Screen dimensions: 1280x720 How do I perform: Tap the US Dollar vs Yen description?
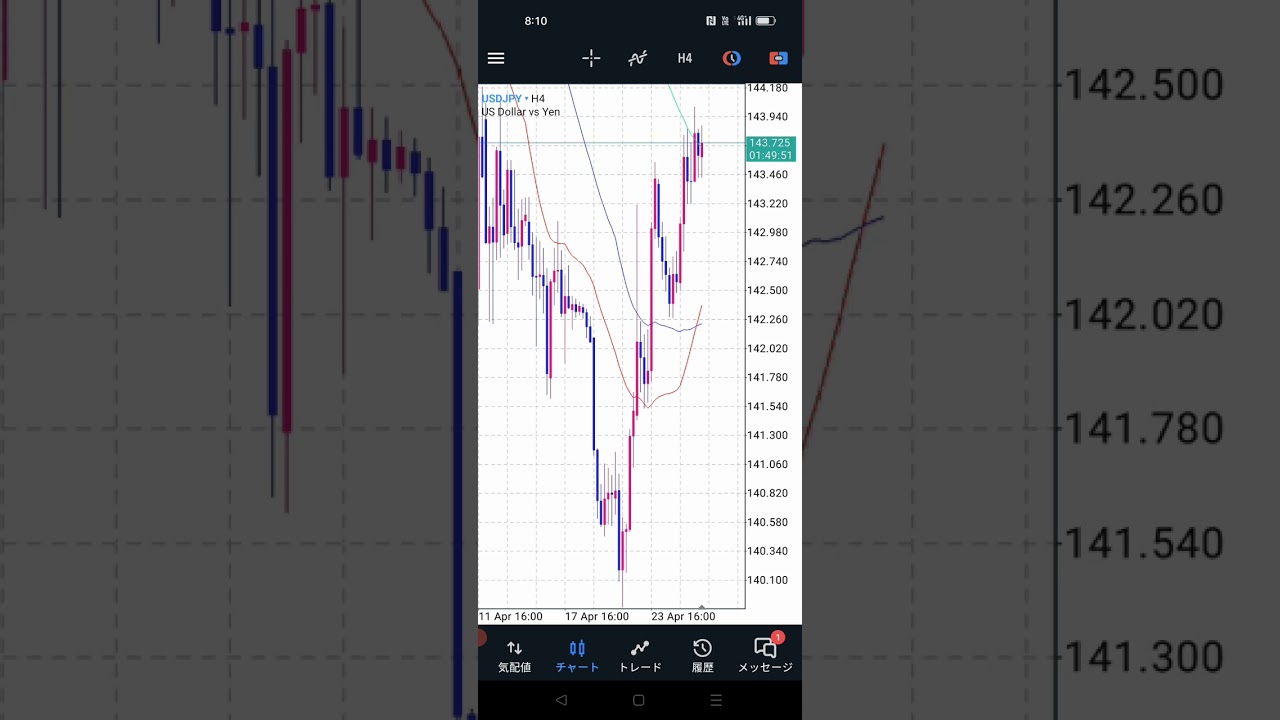(x=521, y=112)
